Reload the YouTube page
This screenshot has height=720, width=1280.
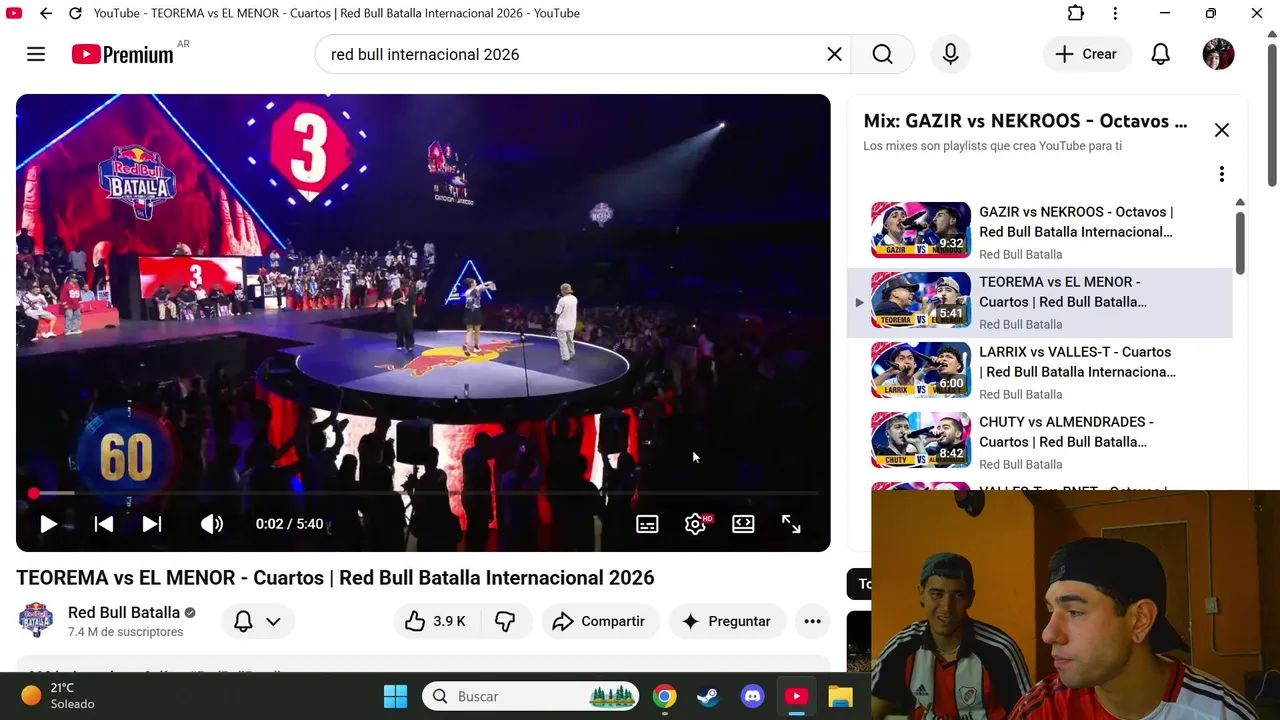(x=75, y=13)
